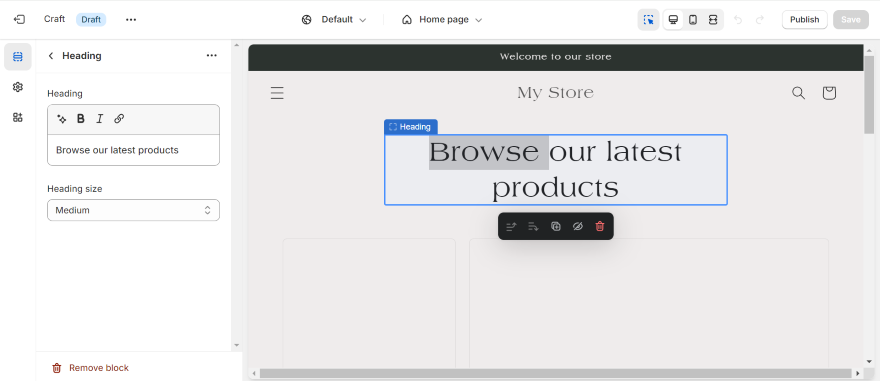This screenshot has width=880, height=381.
Task: Click the preview horizontal scrollbar
Action: point(556,373)
